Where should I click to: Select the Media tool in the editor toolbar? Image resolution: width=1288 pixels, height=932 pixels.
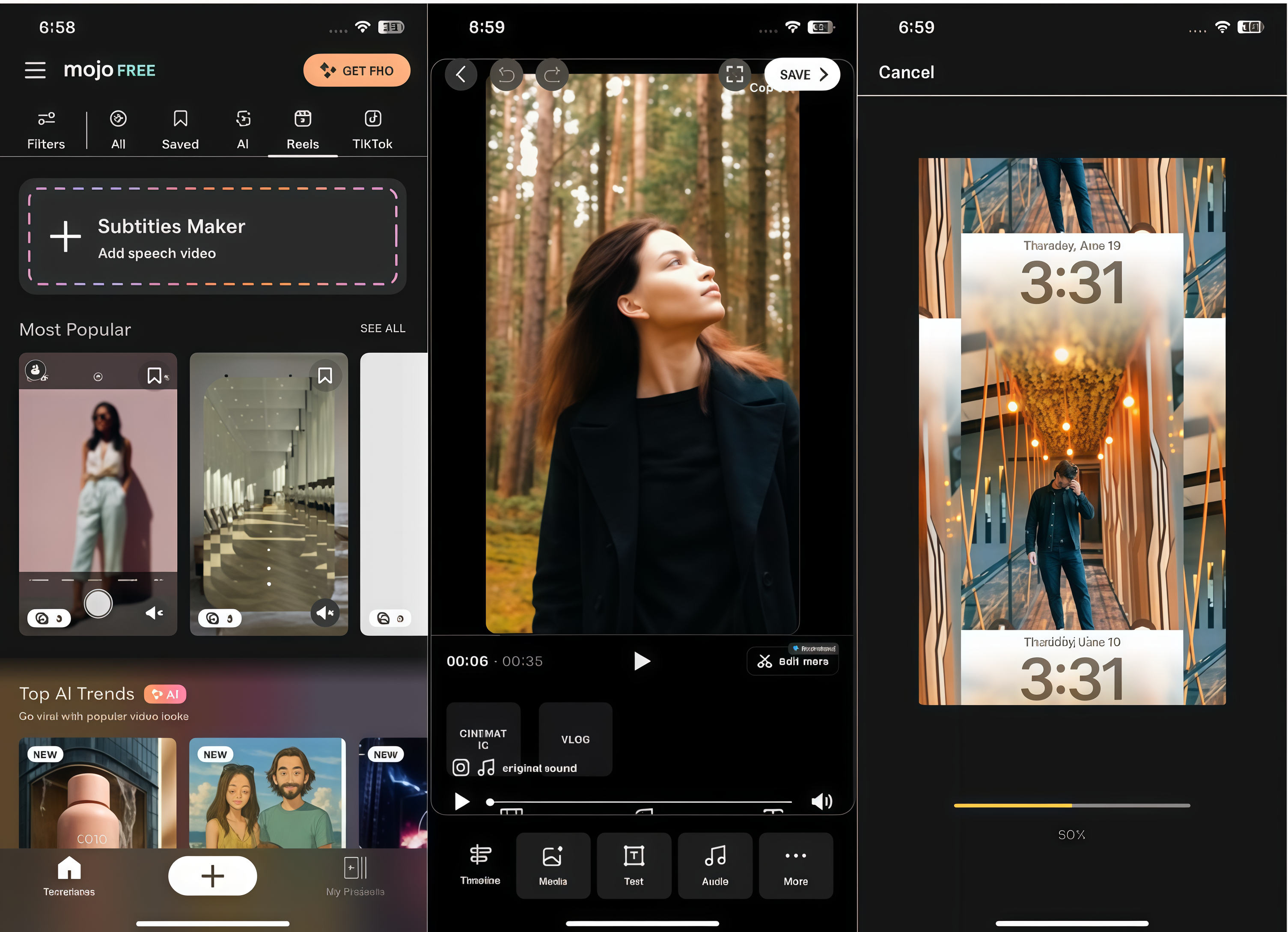[553, 866]
